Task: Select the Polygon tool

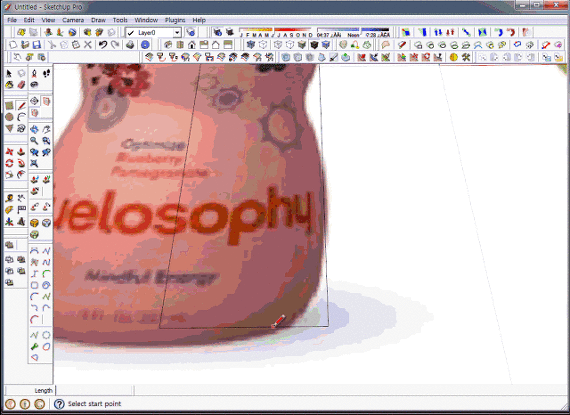Action: [x=9, y=128]
